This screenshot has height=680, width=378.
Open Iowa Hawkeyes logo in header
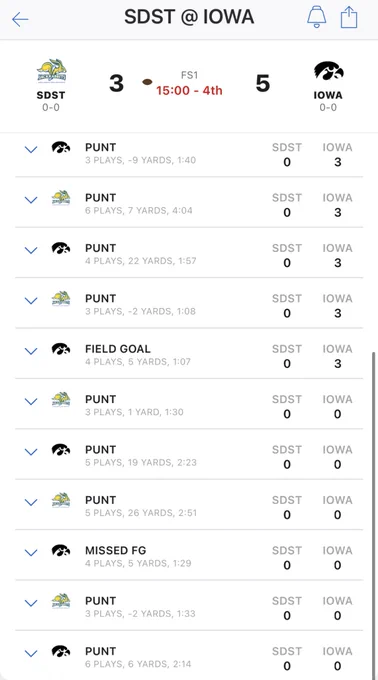point(329,71)
